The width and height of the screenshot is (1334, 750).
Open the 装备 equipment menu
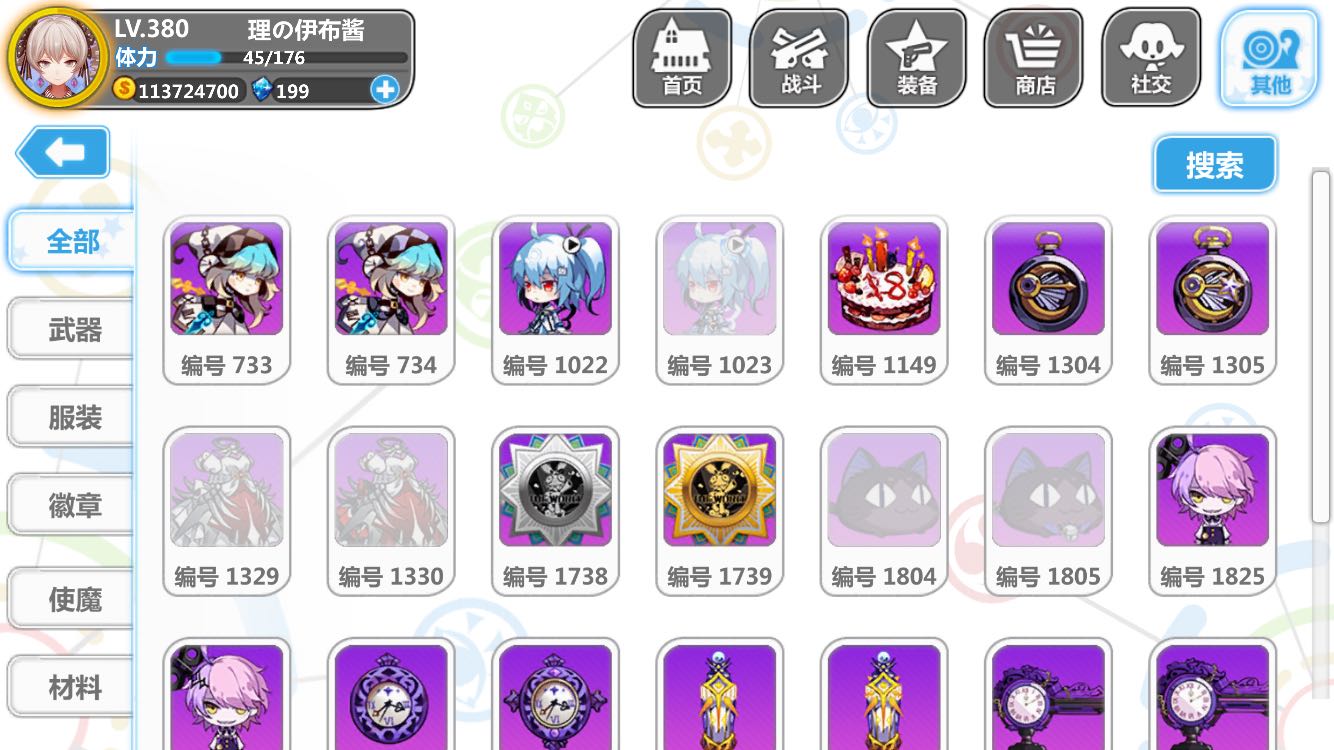pos(916,58)
